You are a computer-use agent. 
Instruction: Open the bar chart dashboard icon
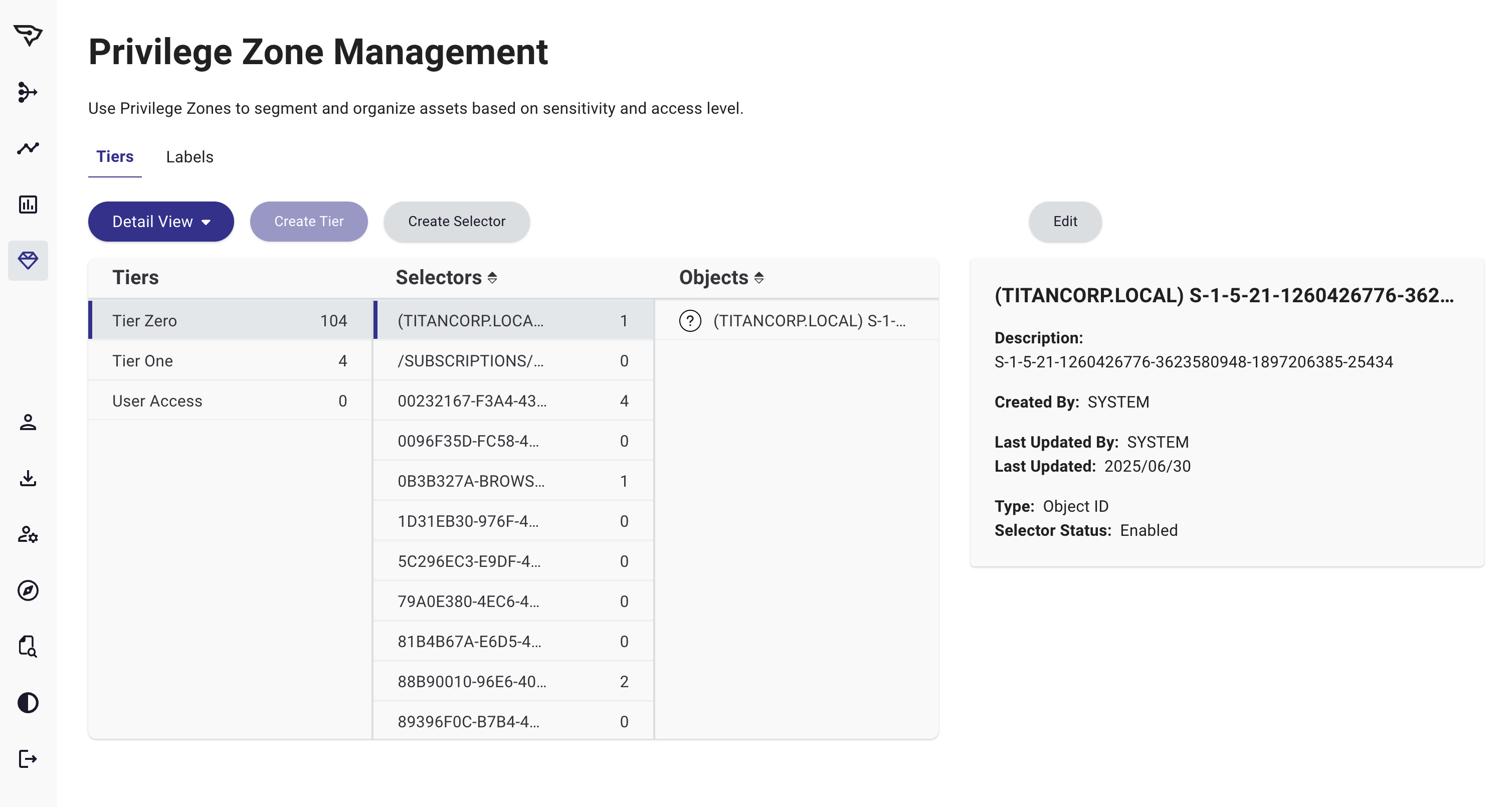(28, 204)
